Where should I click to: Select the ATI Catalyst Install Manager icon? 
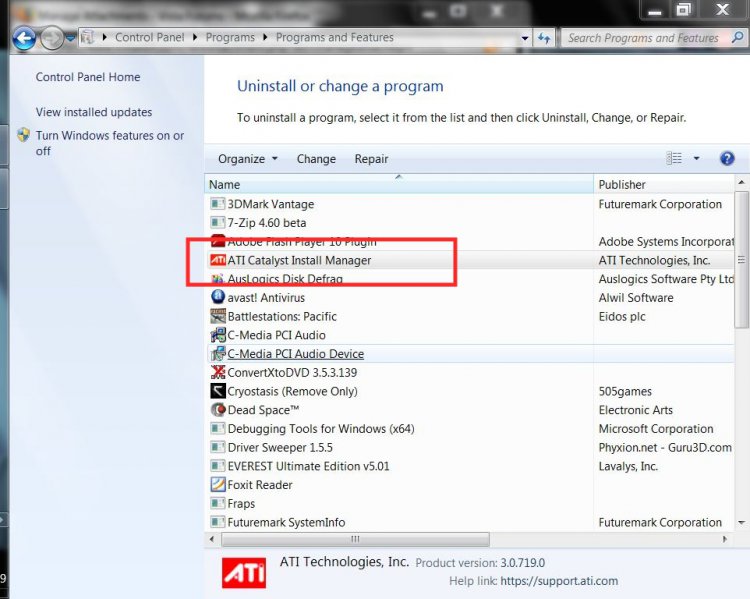(218, 260)
